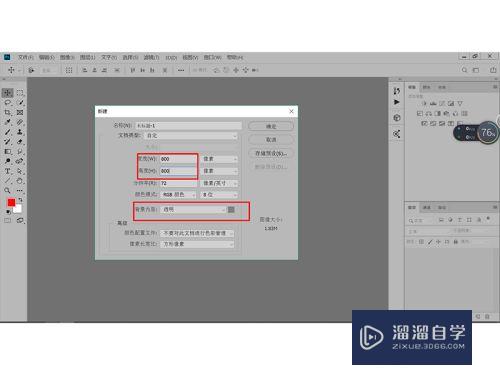Image resolution: width=500 pixels, height=375 pixels.
Task: Select the Path Selection arrow tool
Action: tap(20, 171)
